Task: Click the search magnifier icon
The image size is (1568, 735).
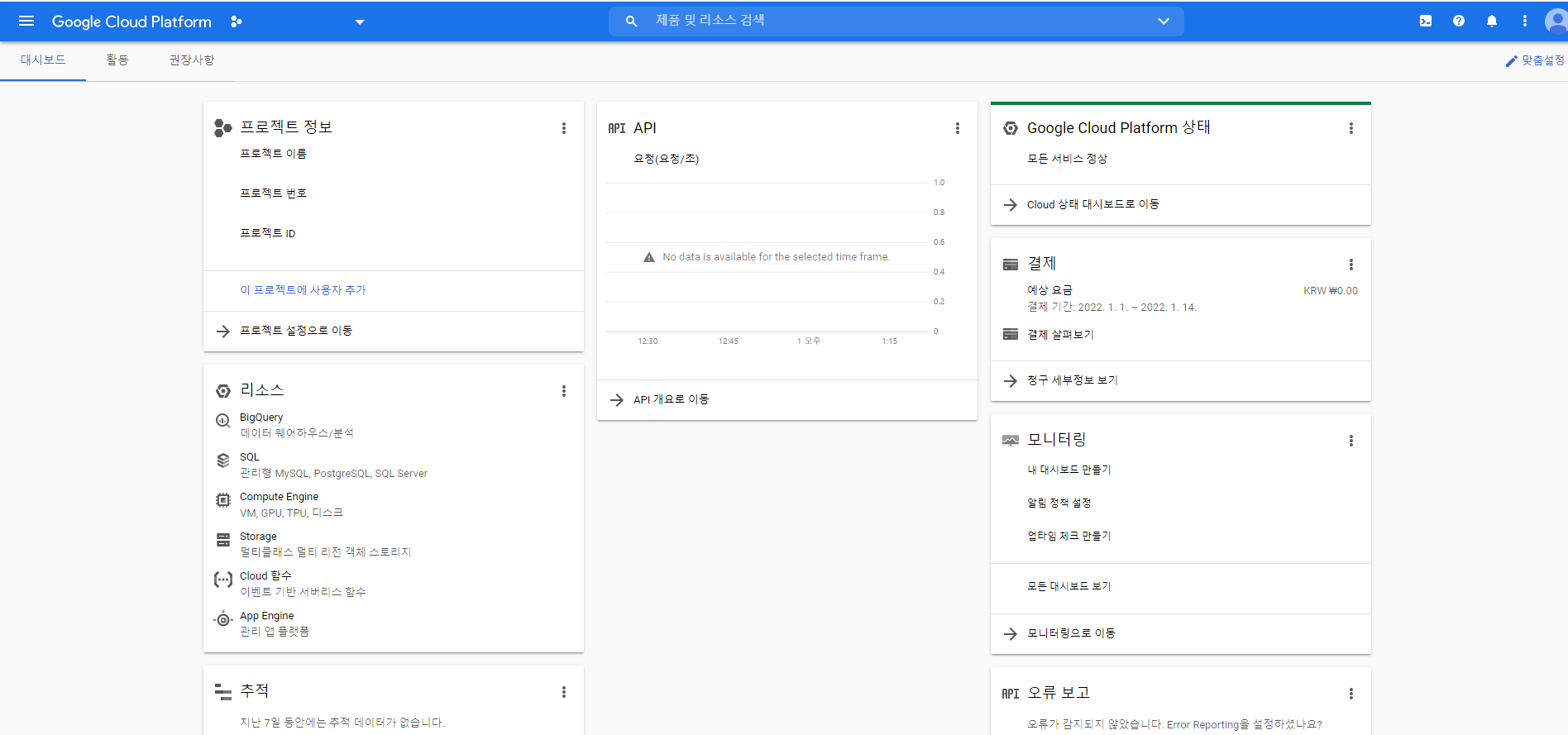Action: pyautogui.click(x=631, y=21)
